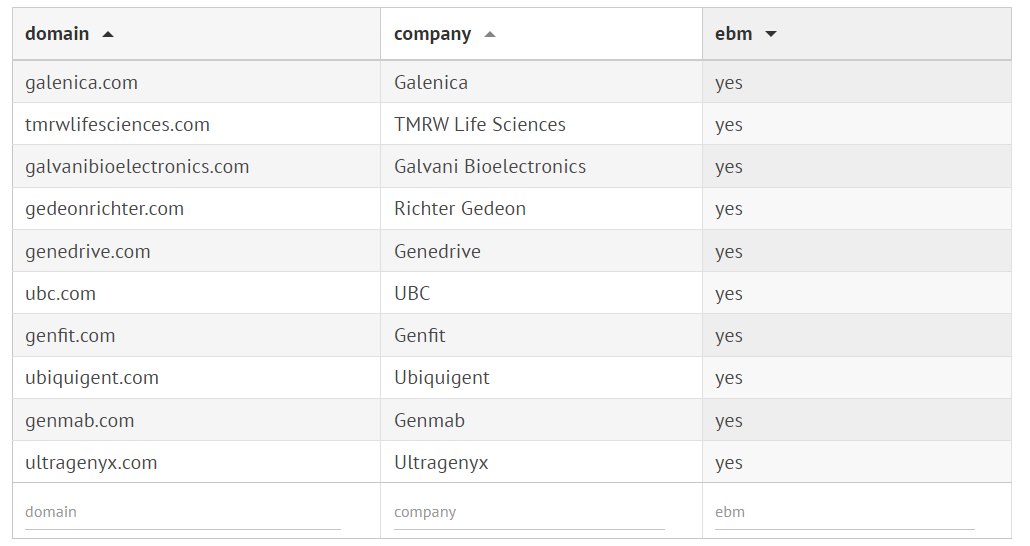Click the company column sort arrow
The image size is (1030, 546).
tap(489, 34)
